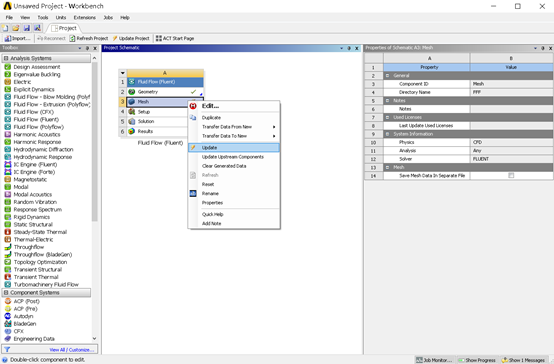Image resolution: width=554 pixels, height=364 pixels.
Task: Click the Save project icon
Action: pyautogui.click(x=26, y=28)
